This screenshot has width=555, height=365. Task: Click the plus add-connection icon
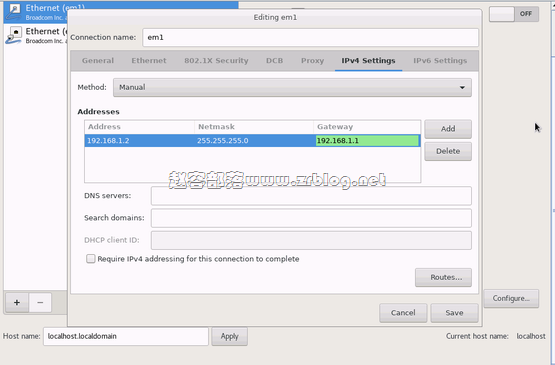click(17, 302)
